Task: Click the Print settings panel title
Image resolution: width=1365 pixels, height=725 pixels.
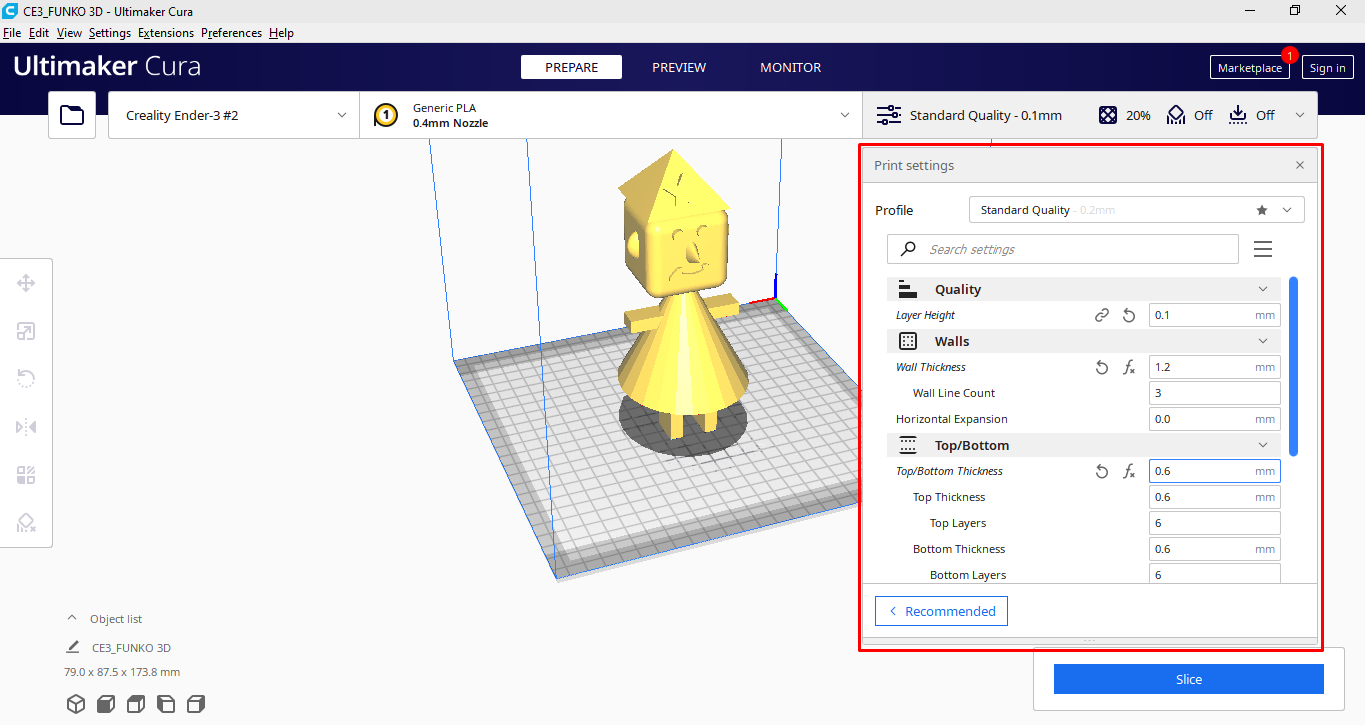Action: pos(914,165)
